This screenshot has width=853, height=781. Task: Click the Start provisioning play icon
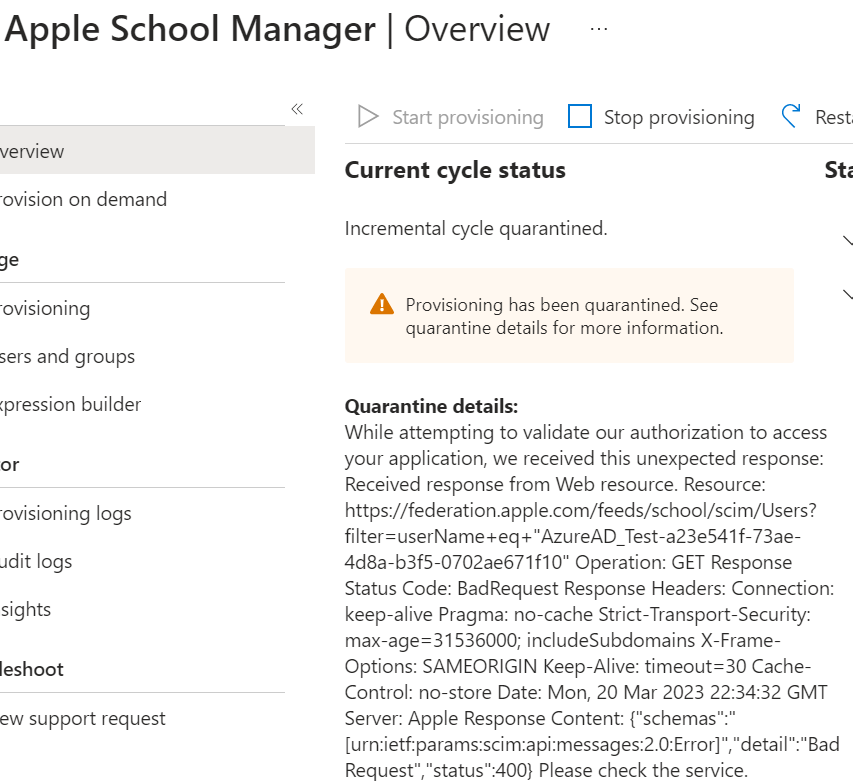[368, 117]
